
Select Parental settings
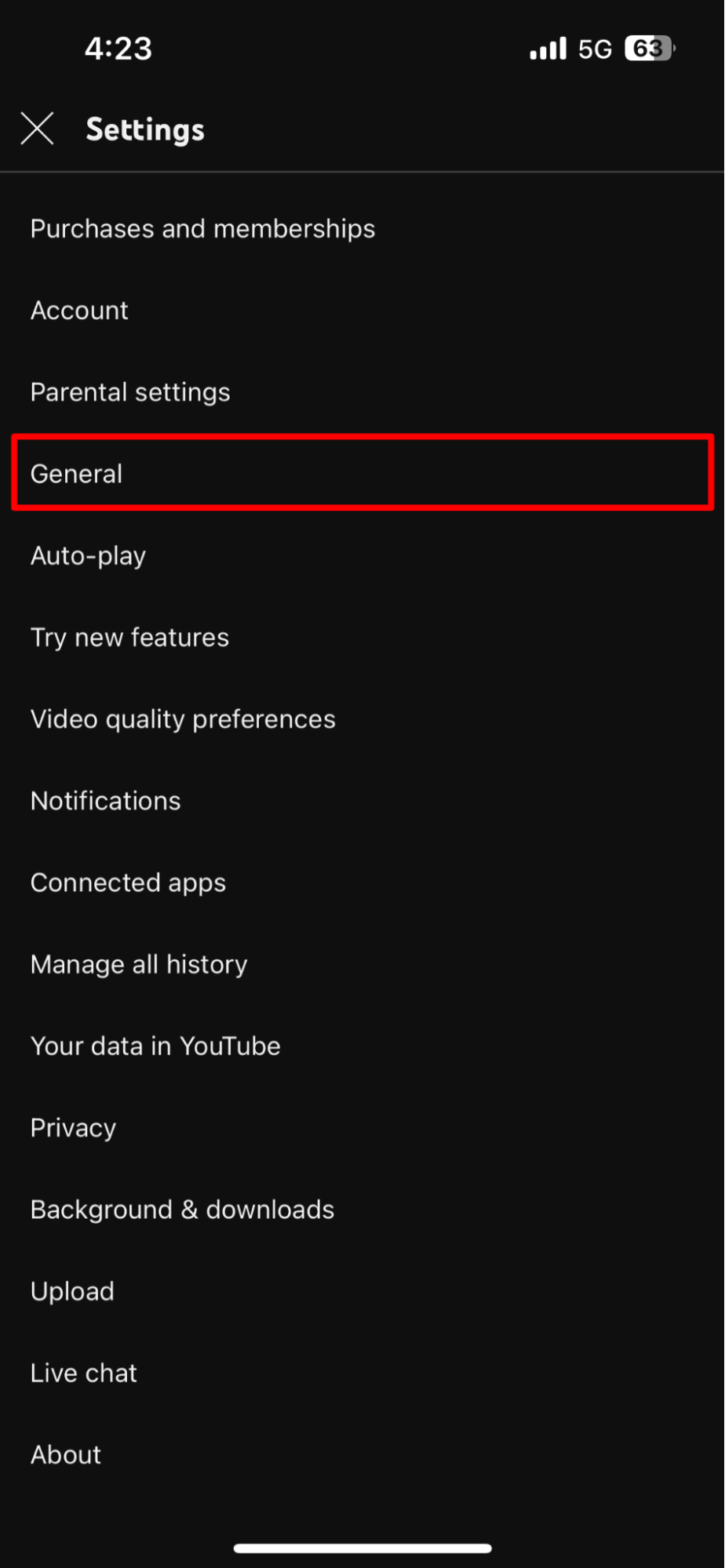[130, 391]
